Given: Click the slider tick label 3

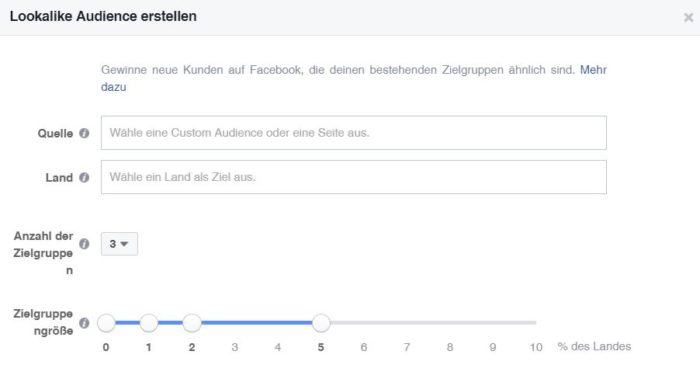Looking at the screenshot, I should [x=235, y=347].
